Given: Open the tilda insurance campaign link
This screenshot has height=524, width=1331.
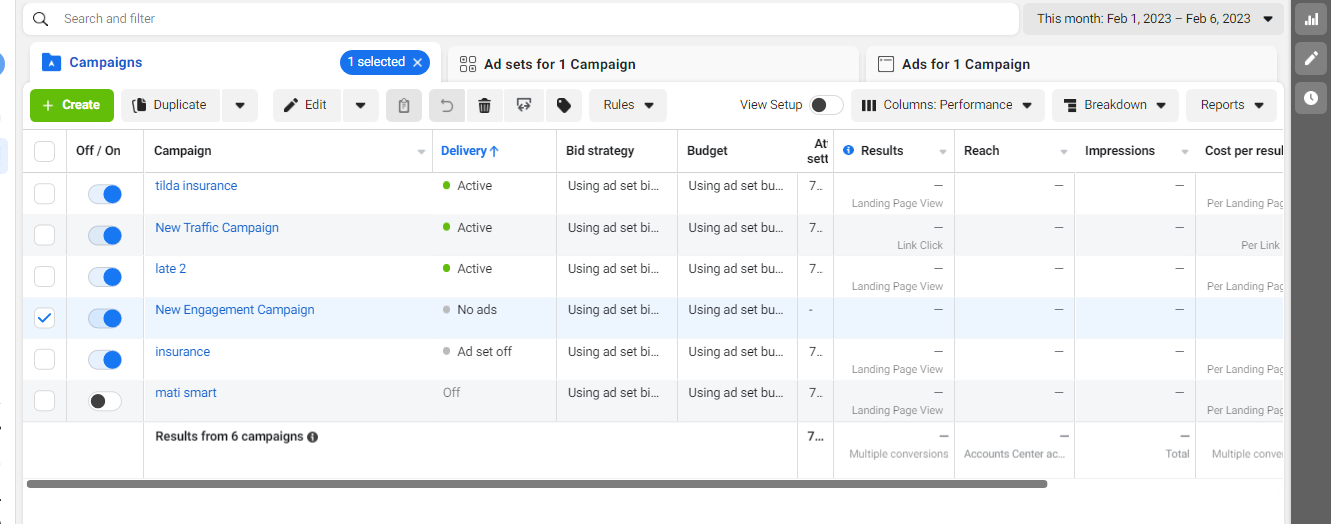Looking at the screenshot, I should (196, 186).
